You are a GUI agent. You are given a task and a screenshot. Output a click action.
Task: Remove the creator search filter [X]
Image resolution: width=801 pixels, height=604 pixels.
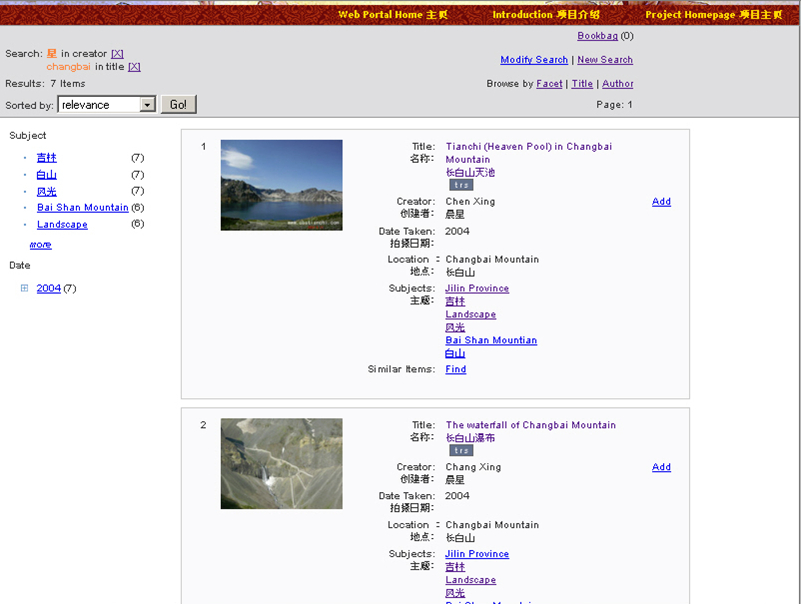tap(117, 54)
